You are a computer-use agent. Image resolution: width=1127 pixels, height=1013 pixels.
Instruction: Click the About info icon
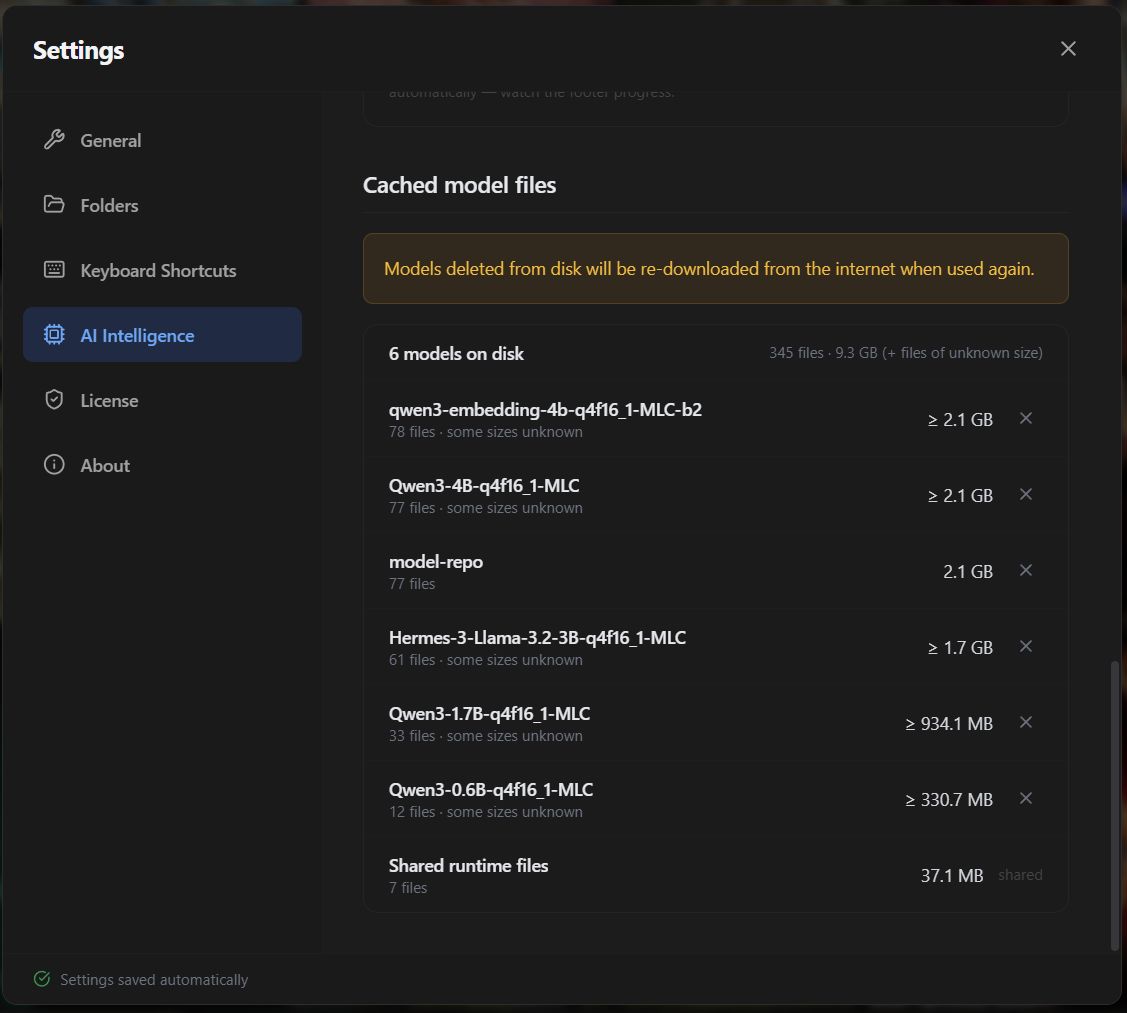54,464
